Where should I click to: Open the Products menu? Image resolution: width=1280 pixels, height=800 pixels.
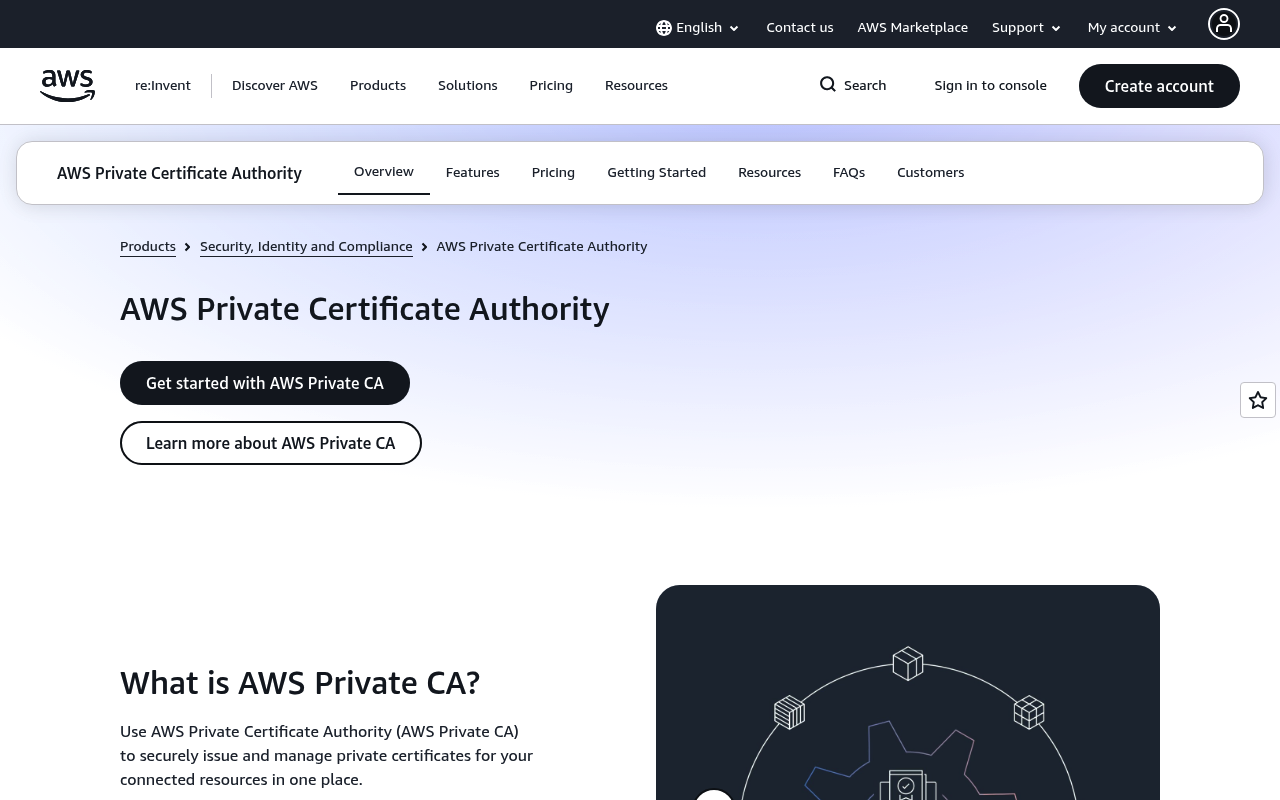point(378,86)
